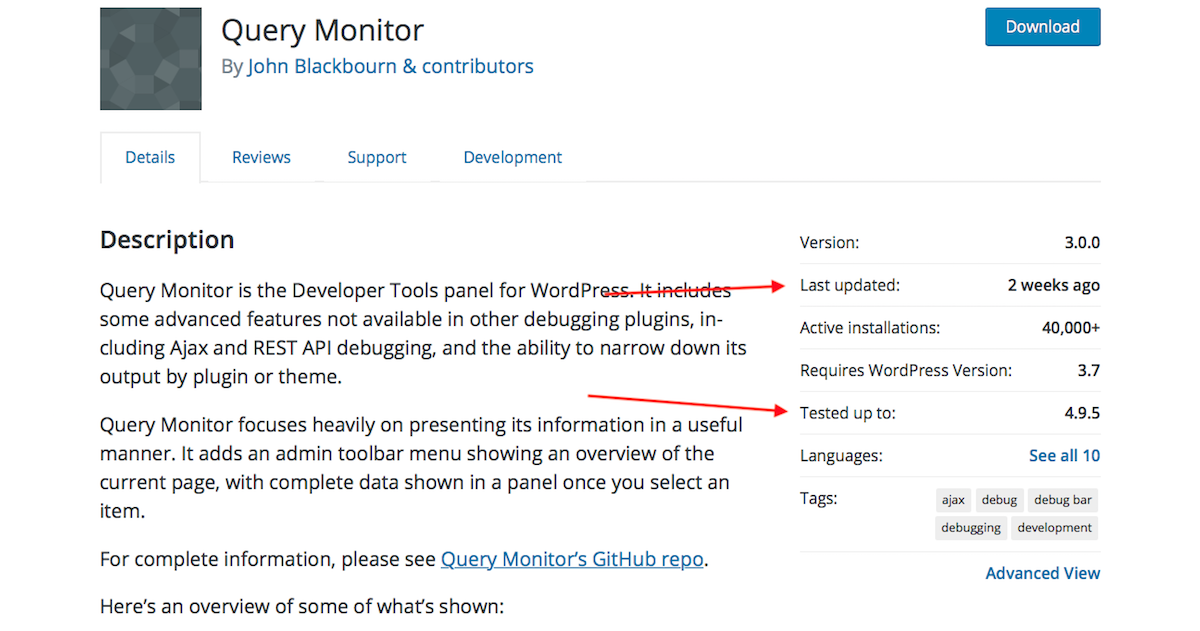Image resolution: width=1200 pixels, height=631 pixels.
Task: Open John Blackbourn & contributors author link
Action: coord(390,67)
